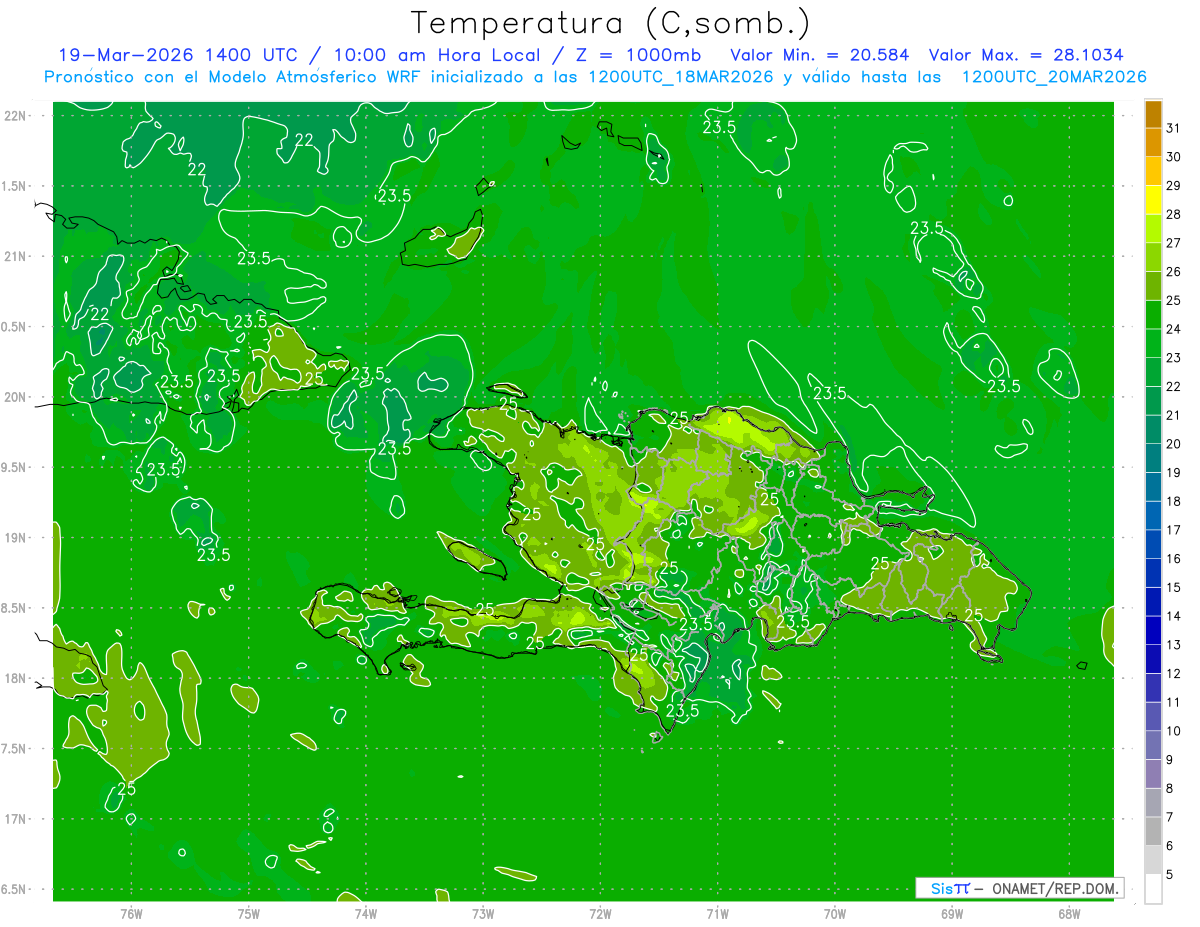Click the SisTT ONAMET/REP.DOM. logo box
The image size is (1200, 927).
1019,888
